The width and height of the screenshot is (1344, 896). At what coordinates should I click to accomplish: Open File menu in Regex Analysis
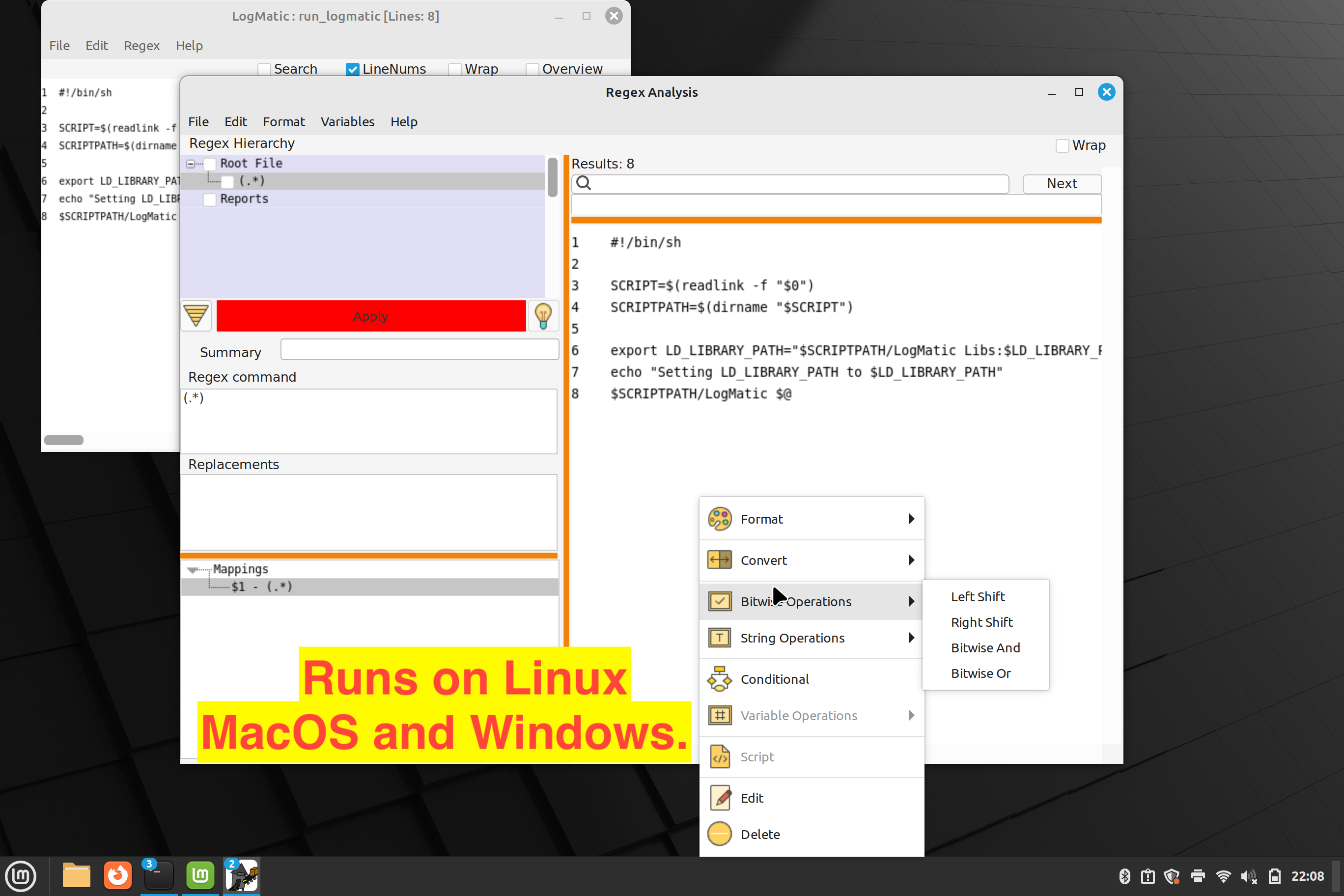pos(198,122)
